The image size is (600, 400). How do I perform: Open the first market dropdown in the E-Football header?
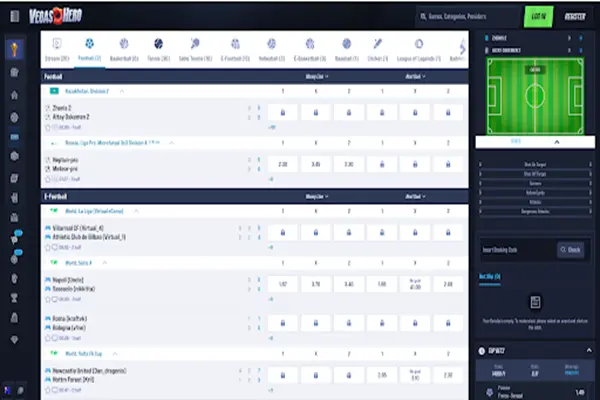316,196
